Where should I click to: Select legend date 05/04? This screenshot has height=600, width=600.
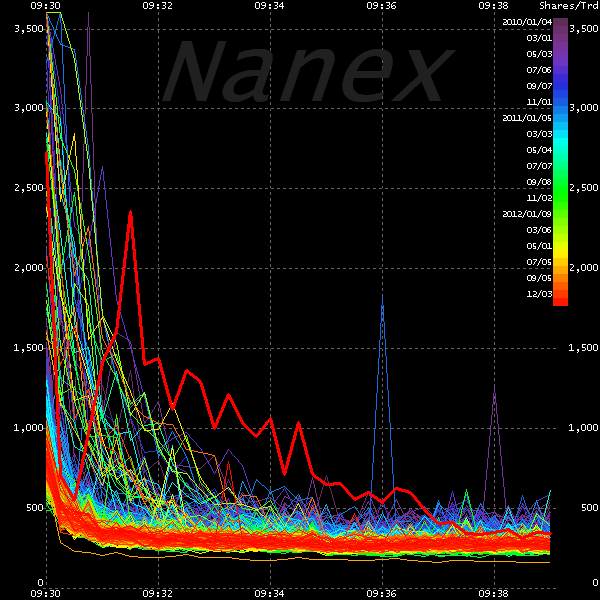click(x=539, y=150)
